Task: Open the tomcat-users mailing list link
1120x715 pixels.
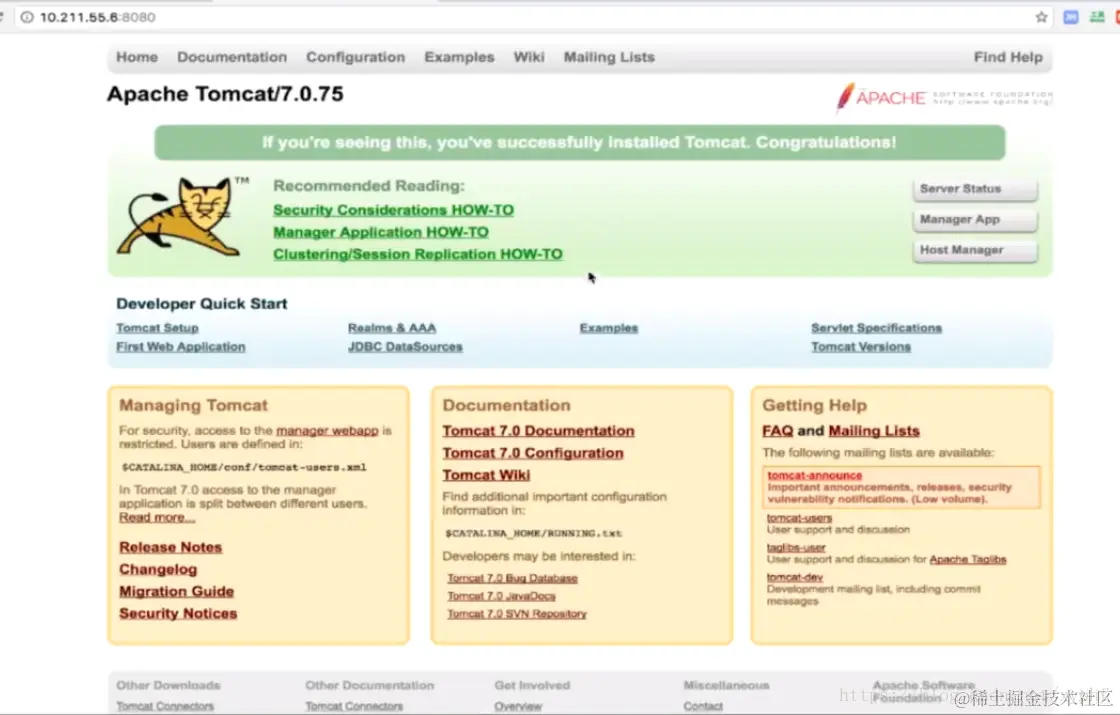Action: [799, 518]
